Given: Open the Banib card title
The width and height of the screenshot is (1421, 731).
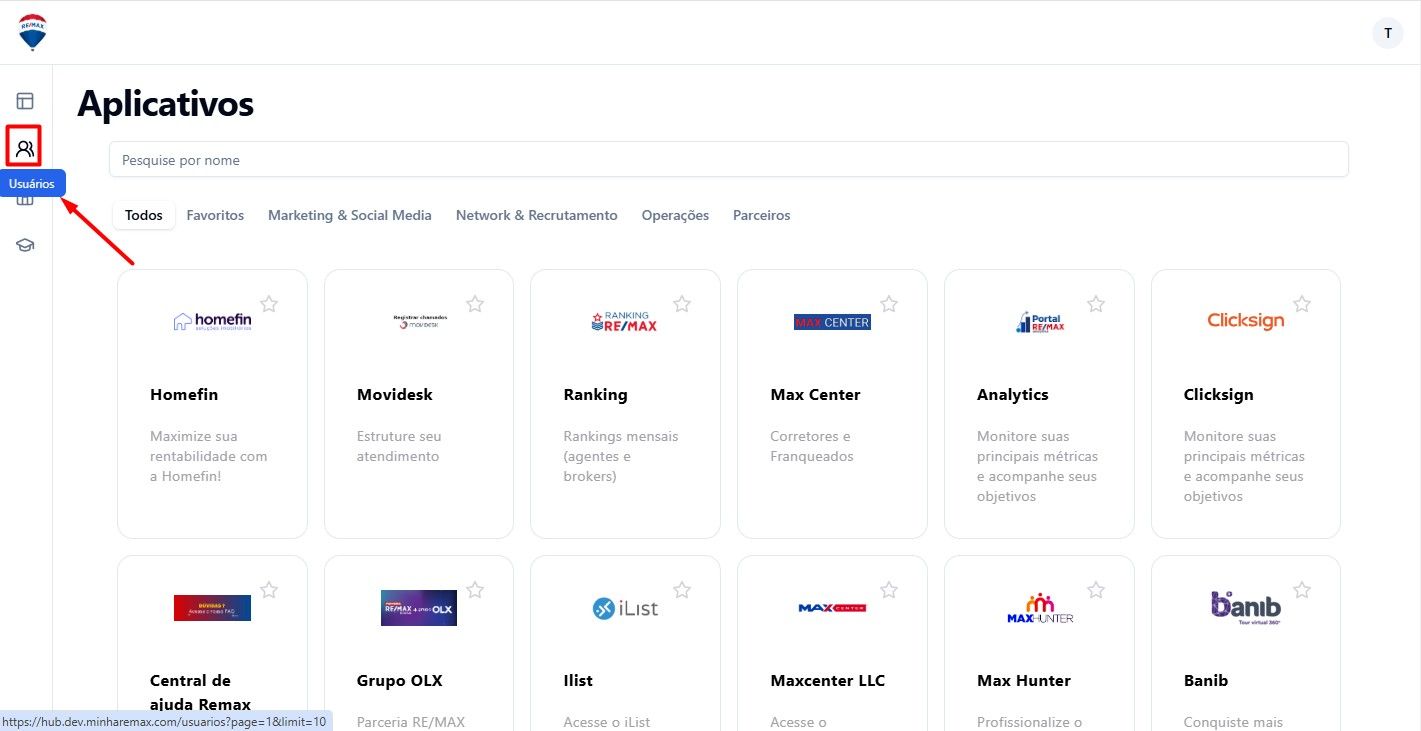Looking at the screenshot, I should (1206, 680).
